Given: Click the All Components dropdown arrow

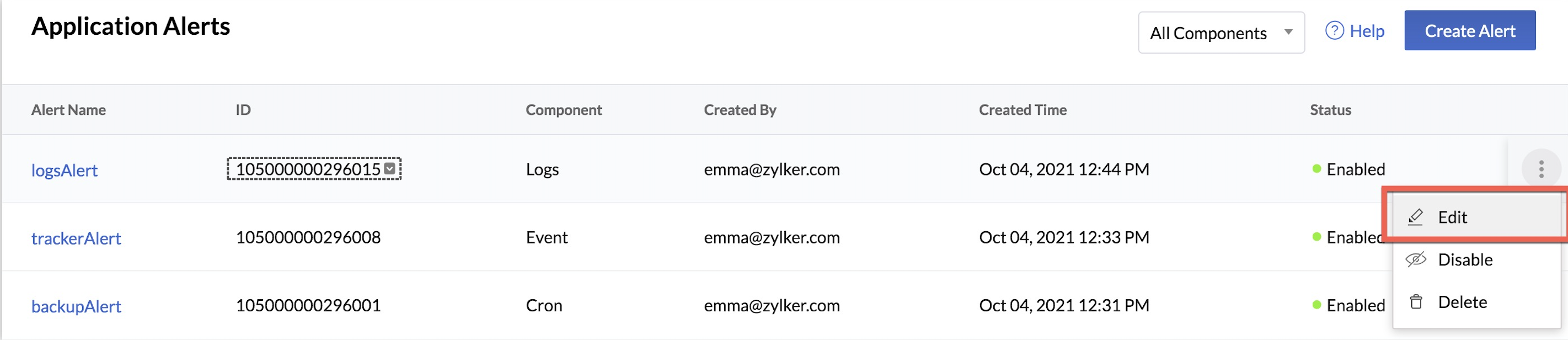Looking at the screenshot, I should pyautogui.click(x=1288, y=31).
